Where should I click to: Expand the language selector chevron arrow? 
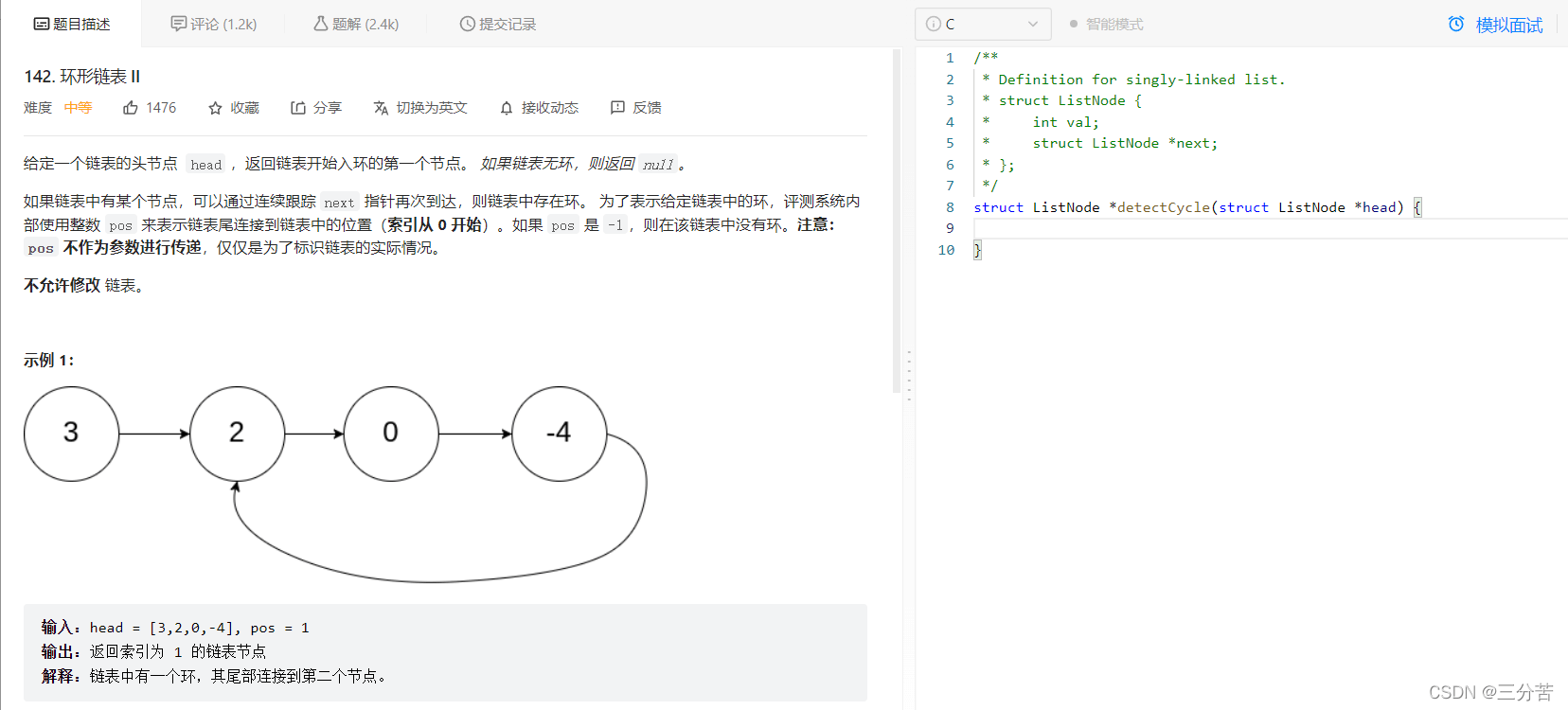(x=1033, y=24)
